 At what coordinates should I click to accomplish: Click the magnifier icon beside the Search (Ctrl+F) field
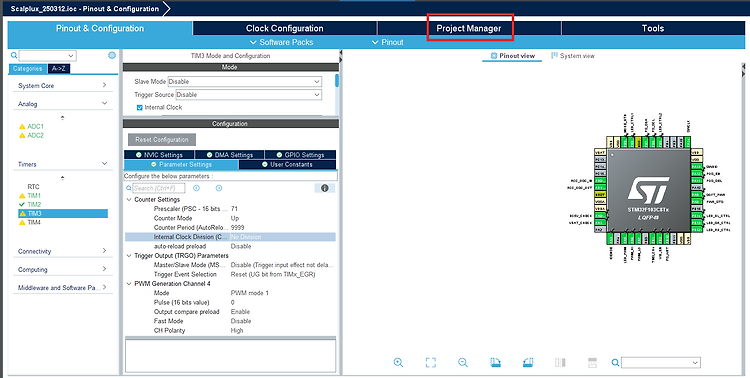128,189
